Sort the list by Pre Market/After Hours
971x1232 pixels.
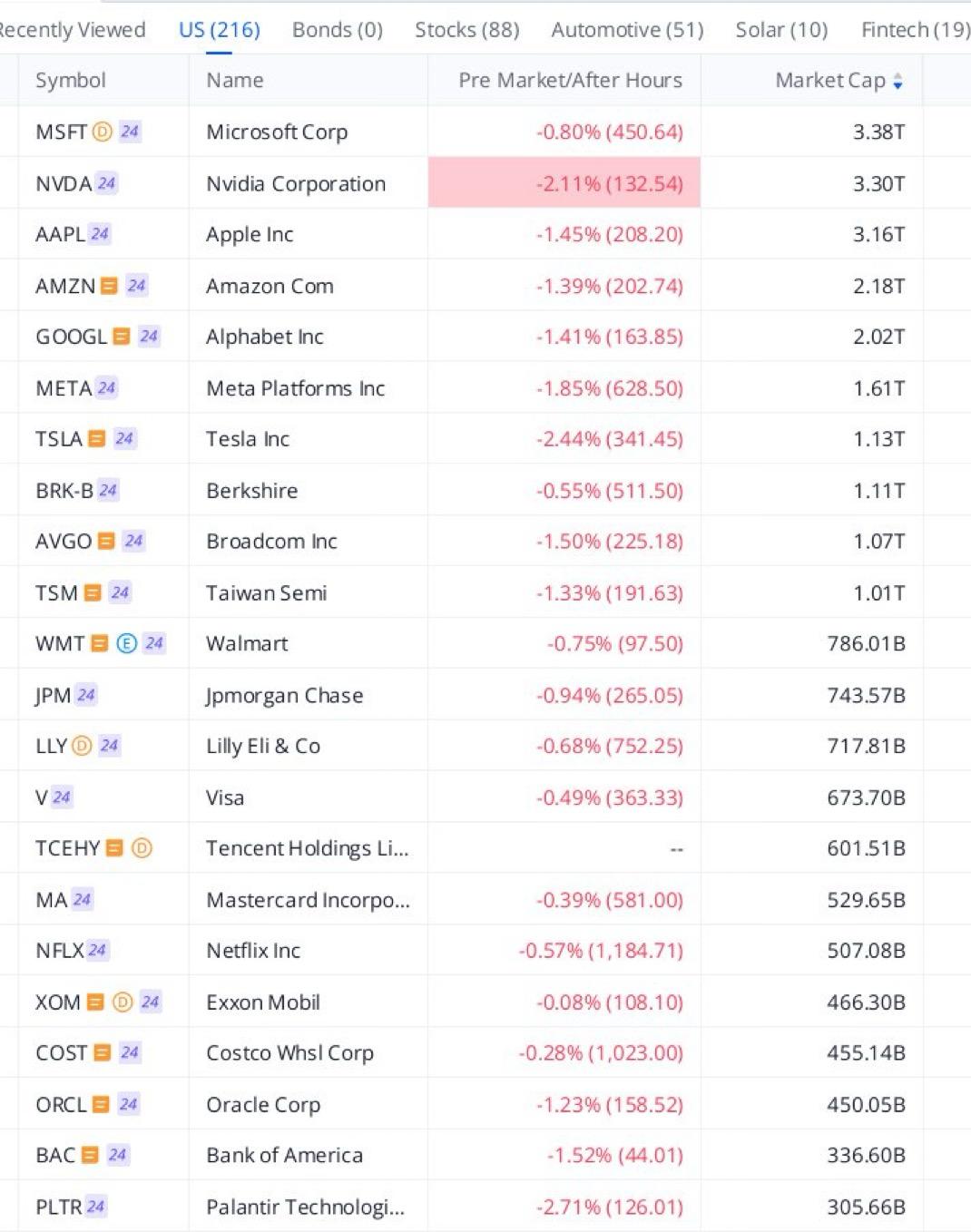click(570, 81)
